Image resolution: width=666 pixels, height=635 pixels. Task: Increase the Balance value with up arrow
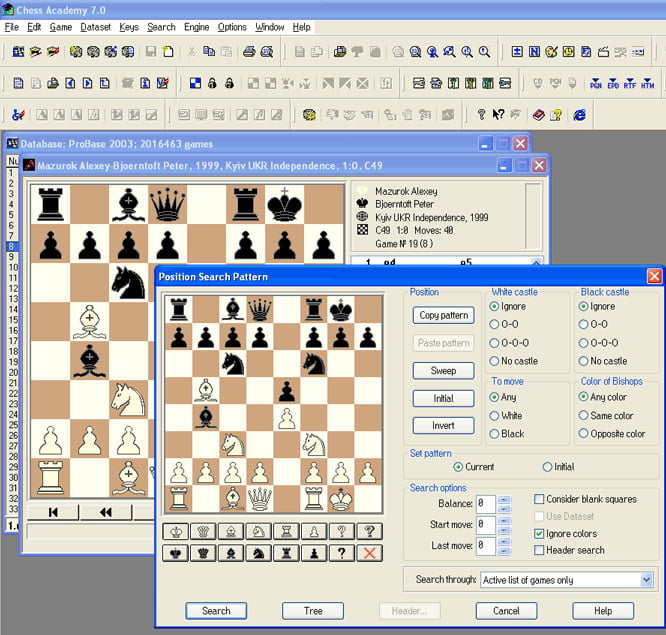pyautogui.click(x=504, y=499)
